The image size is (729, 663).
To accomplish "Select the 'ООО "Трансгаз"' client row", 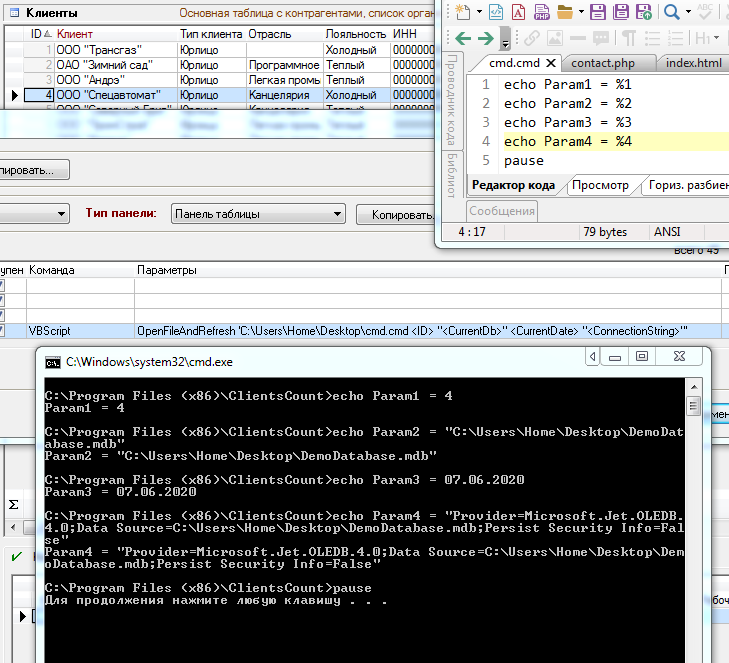I will pyautogui.click(x=100, y=50).
